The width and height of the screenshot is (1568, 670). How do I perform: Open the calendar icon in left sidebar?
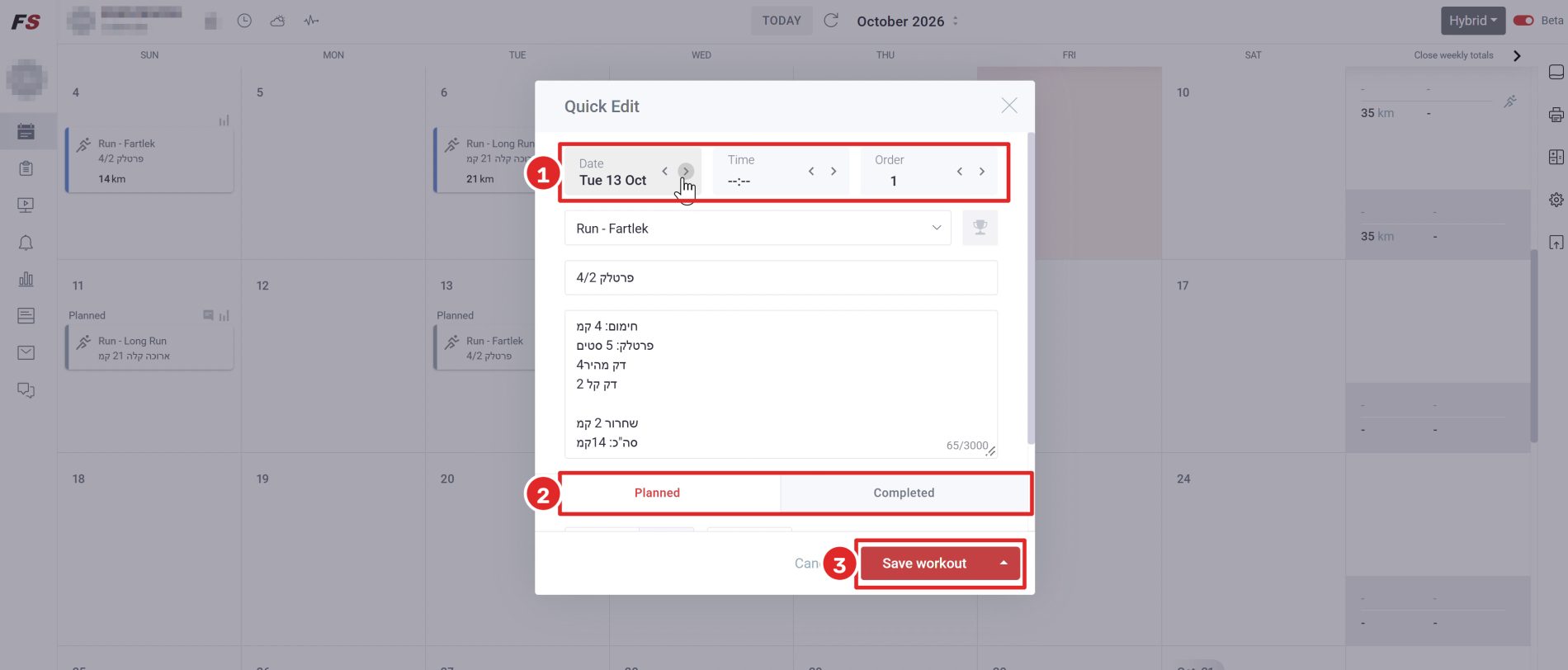[x=26, y=131]
